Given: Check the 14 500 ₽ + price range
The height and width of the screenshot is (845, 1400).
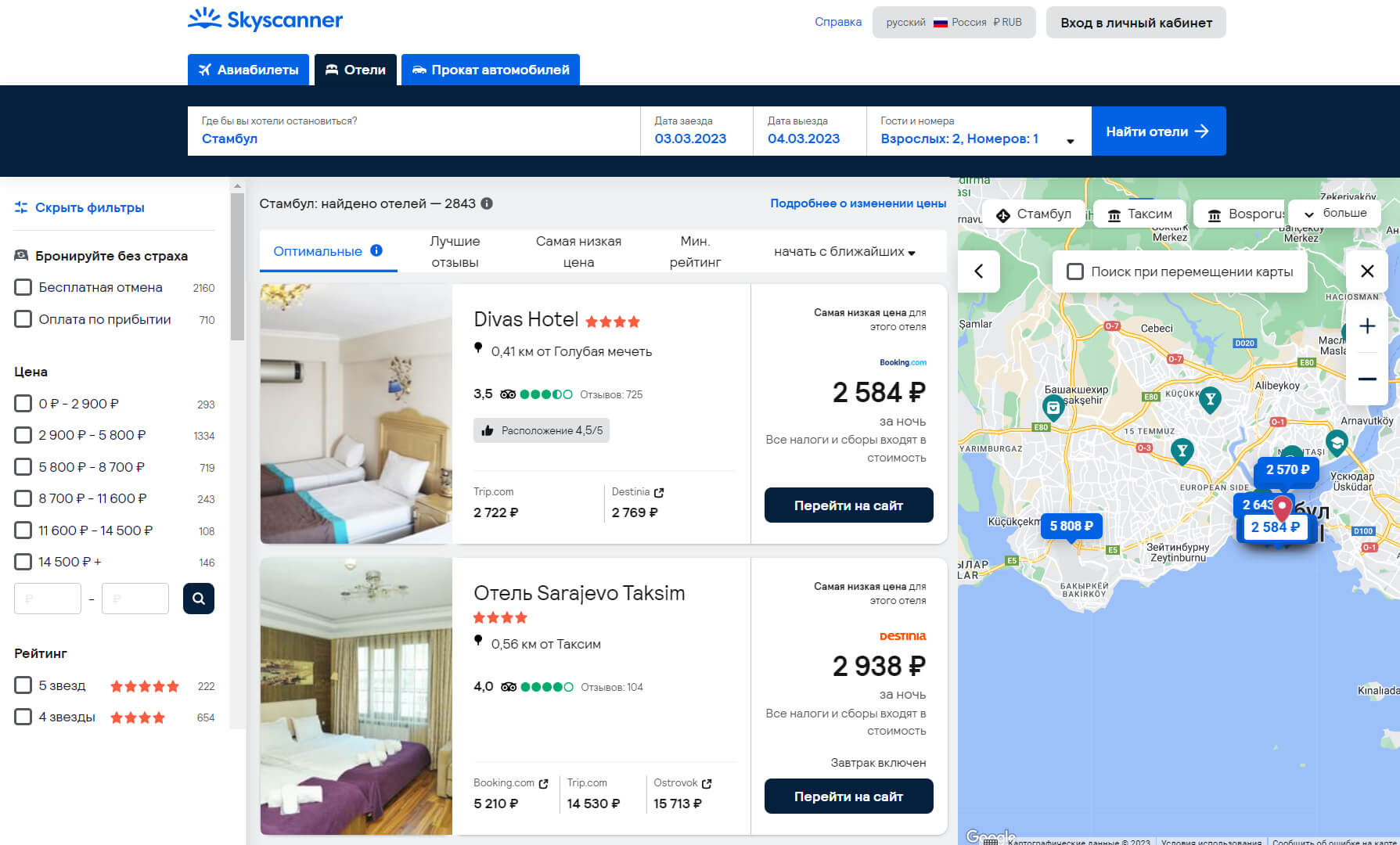Looking at the screenshot, I should pos(23,562).
